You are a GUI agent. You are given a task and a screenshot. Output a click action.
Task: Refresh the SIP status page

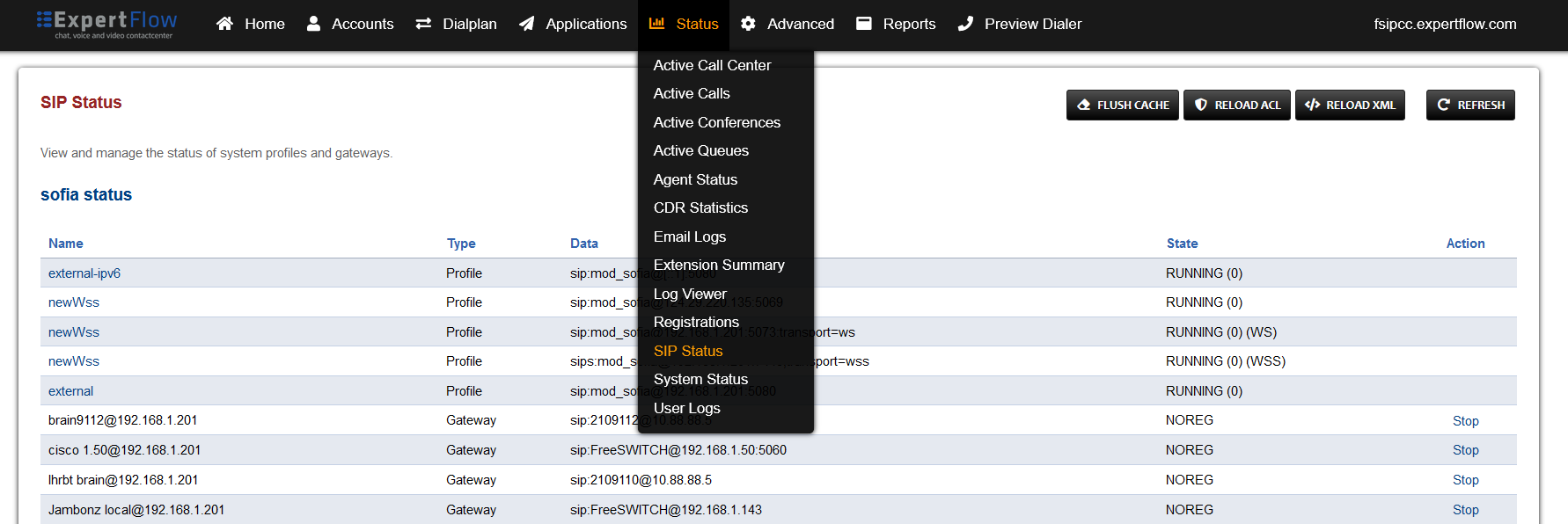[1470, 105]
